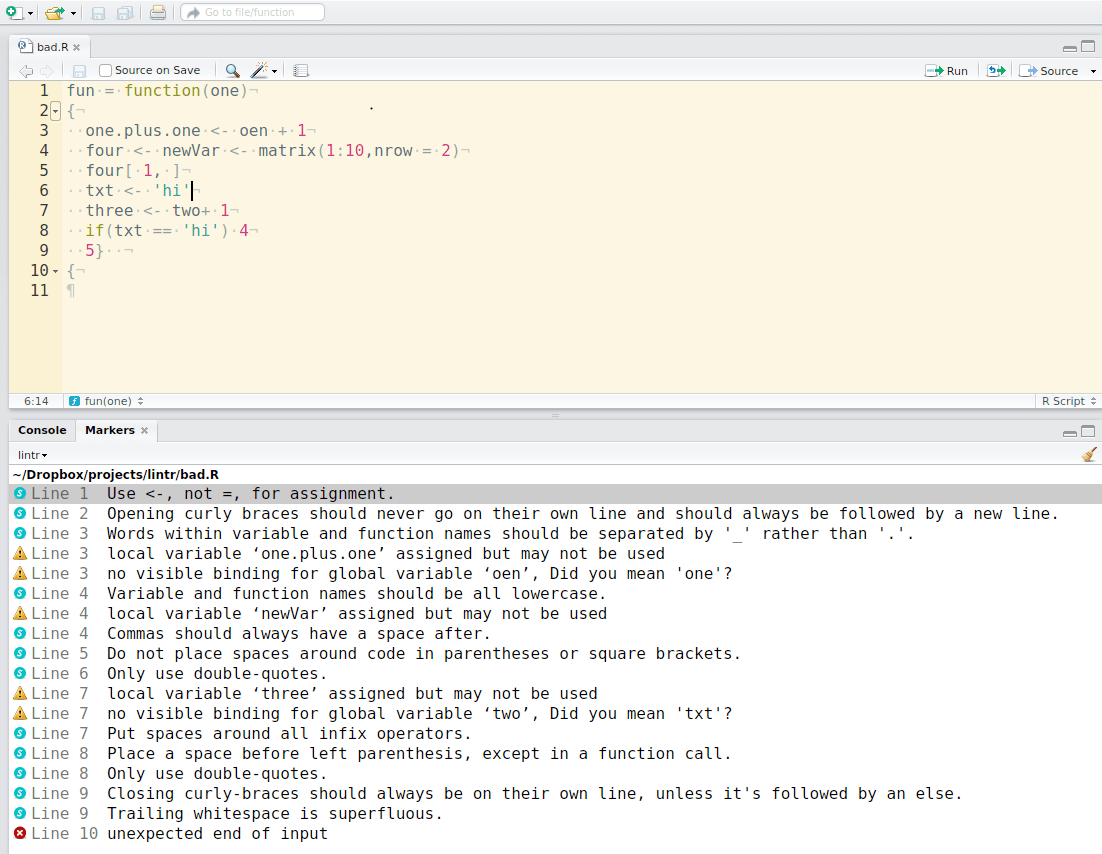
Task: Open an existing file with the folder icon
Action: click(55, 12)
